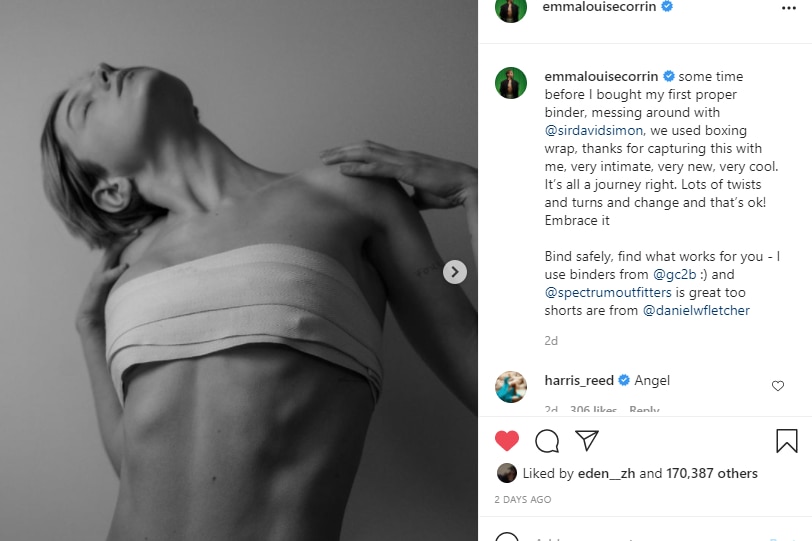This screenshot has width=812, height=541.
Task: Click the black-and-white post photo
Action: coord(239,270)
